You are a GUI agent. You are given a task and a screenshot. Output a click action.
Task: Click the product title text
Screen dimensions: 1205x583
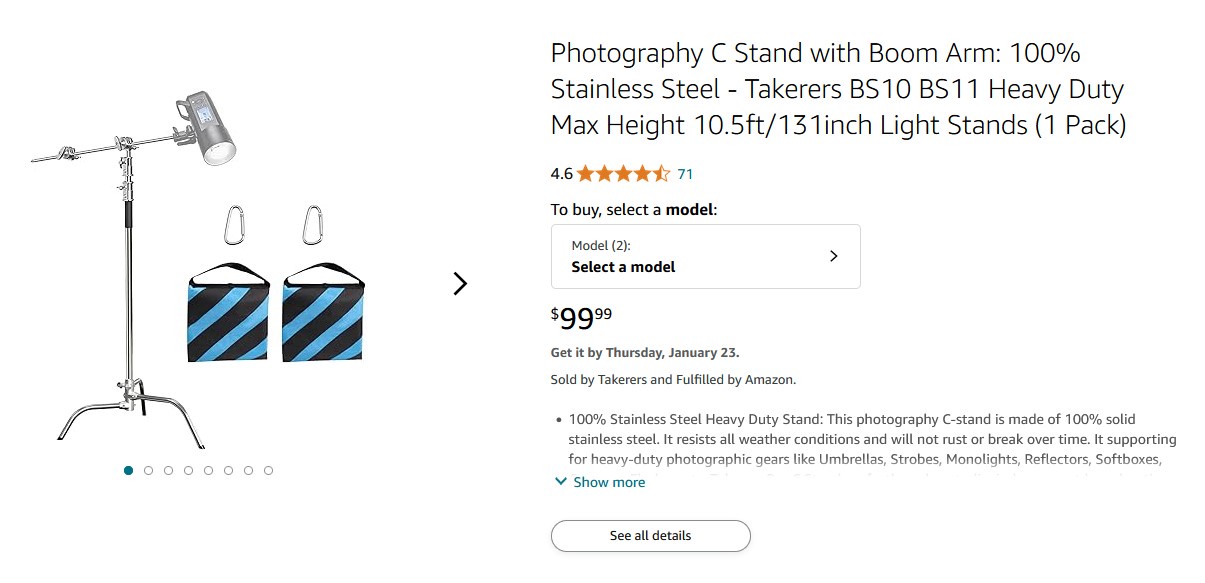pos(838,89)
